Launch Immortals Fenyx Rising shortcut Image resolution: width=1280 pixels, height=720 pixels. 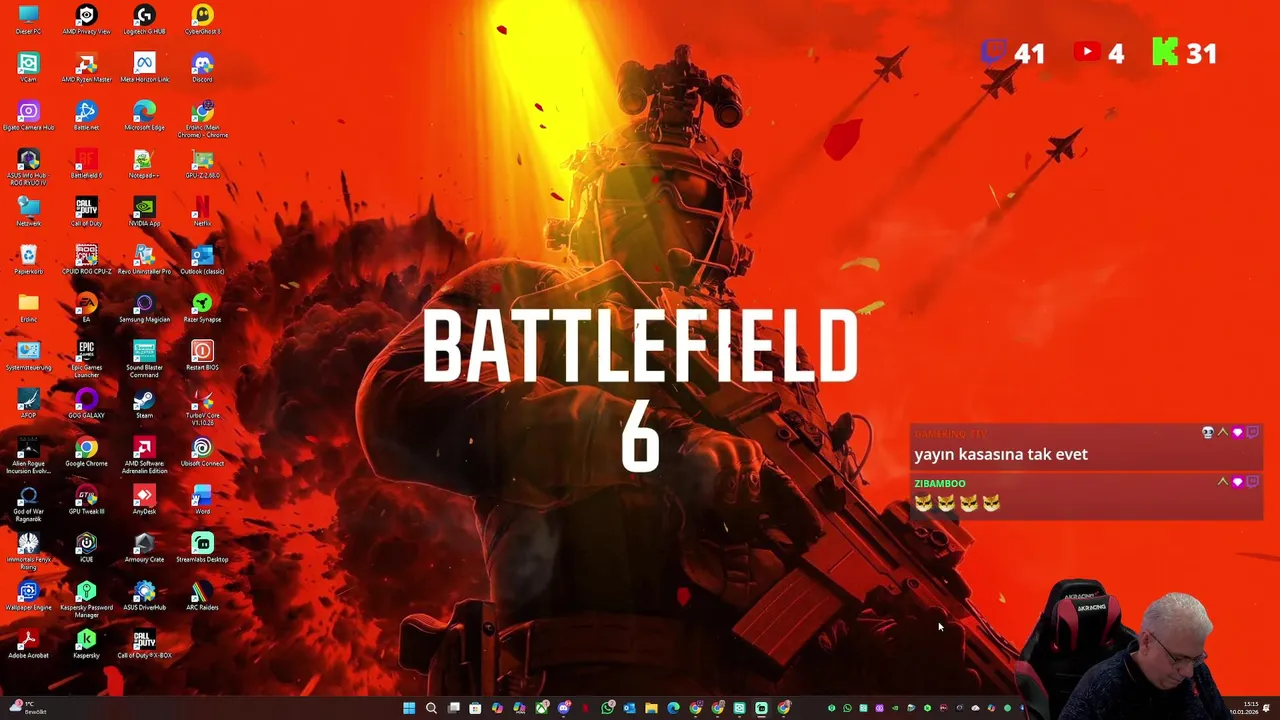(x=28, y=550)
